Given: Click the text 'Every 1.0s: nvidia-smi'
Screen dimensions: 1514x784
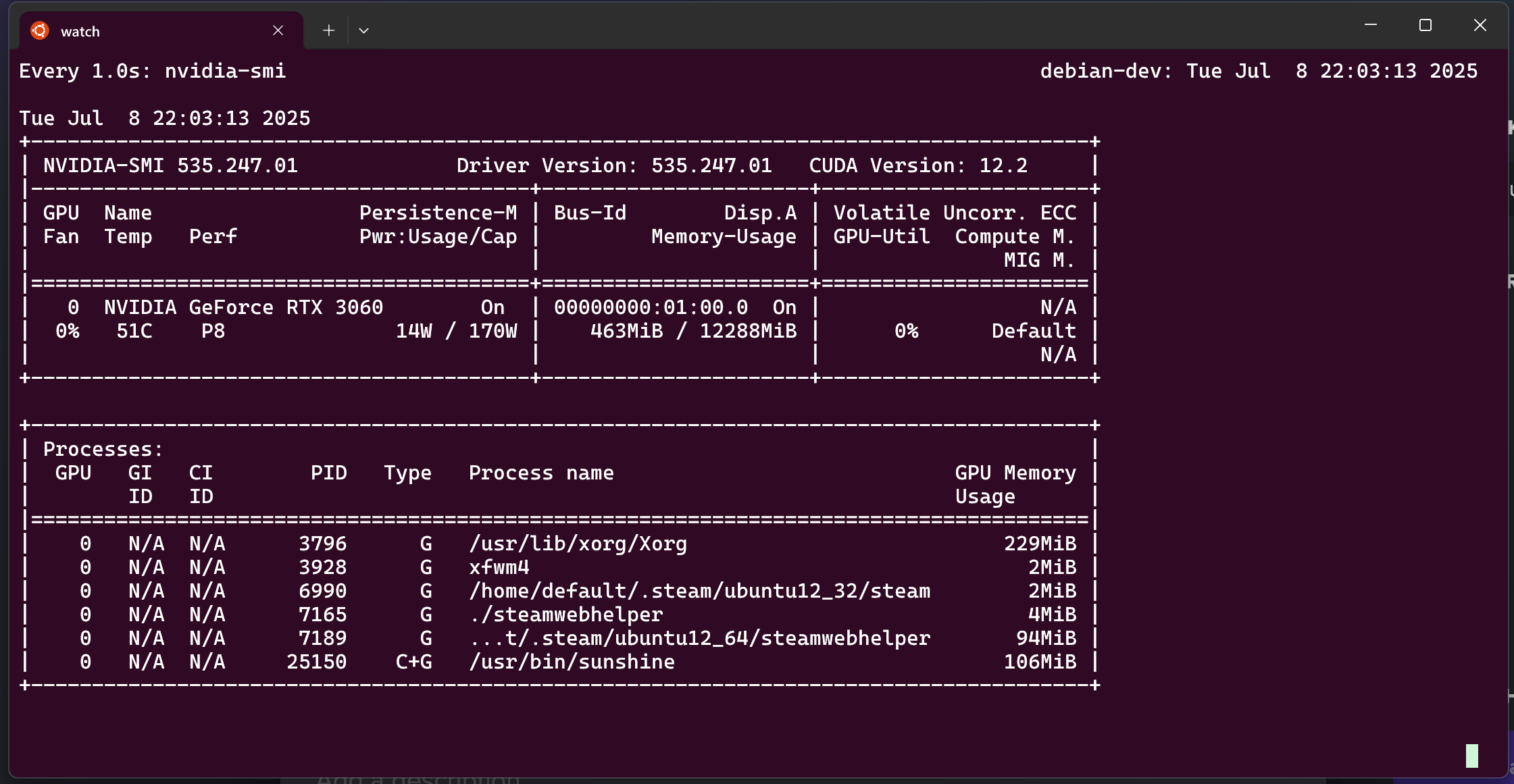Looking at the screenshot, I should 153,71.
